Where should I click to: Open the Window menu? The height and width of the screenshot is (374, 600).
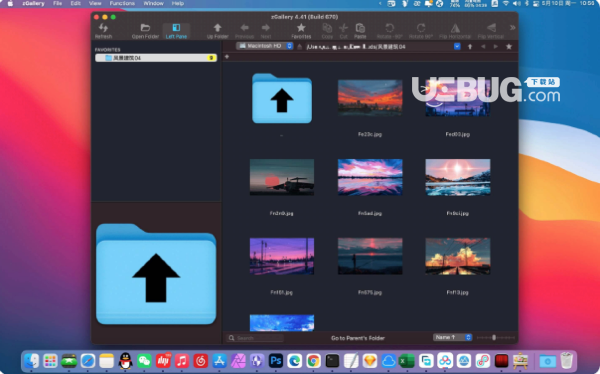click(153, 3)
